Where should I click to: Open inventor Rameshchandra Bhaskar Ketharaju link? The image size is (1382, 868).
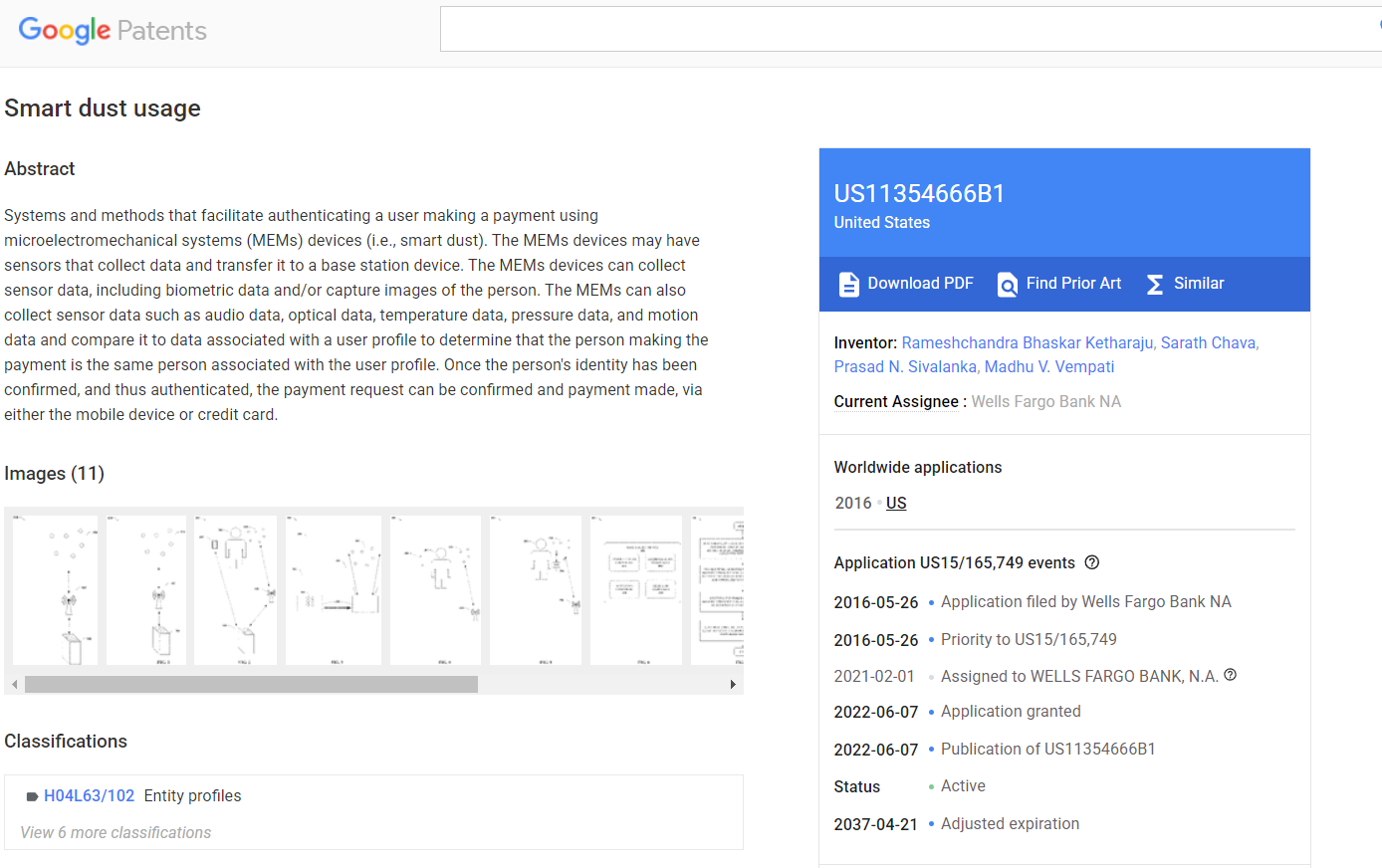click(1029, 342)
